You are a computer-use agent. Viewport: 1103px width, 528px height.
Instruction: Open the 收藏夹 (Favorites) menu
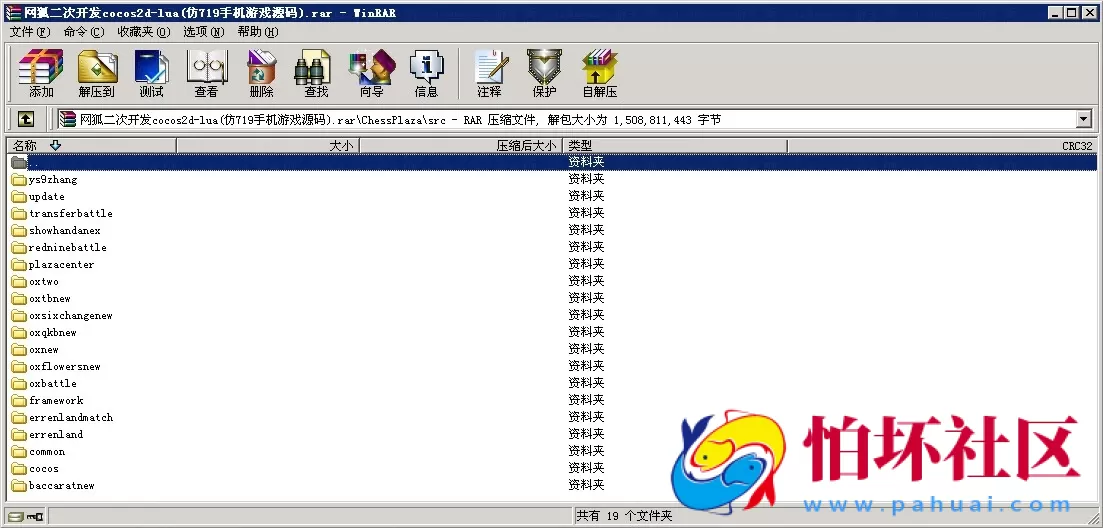pyautogui.click(x=143, y=32)
